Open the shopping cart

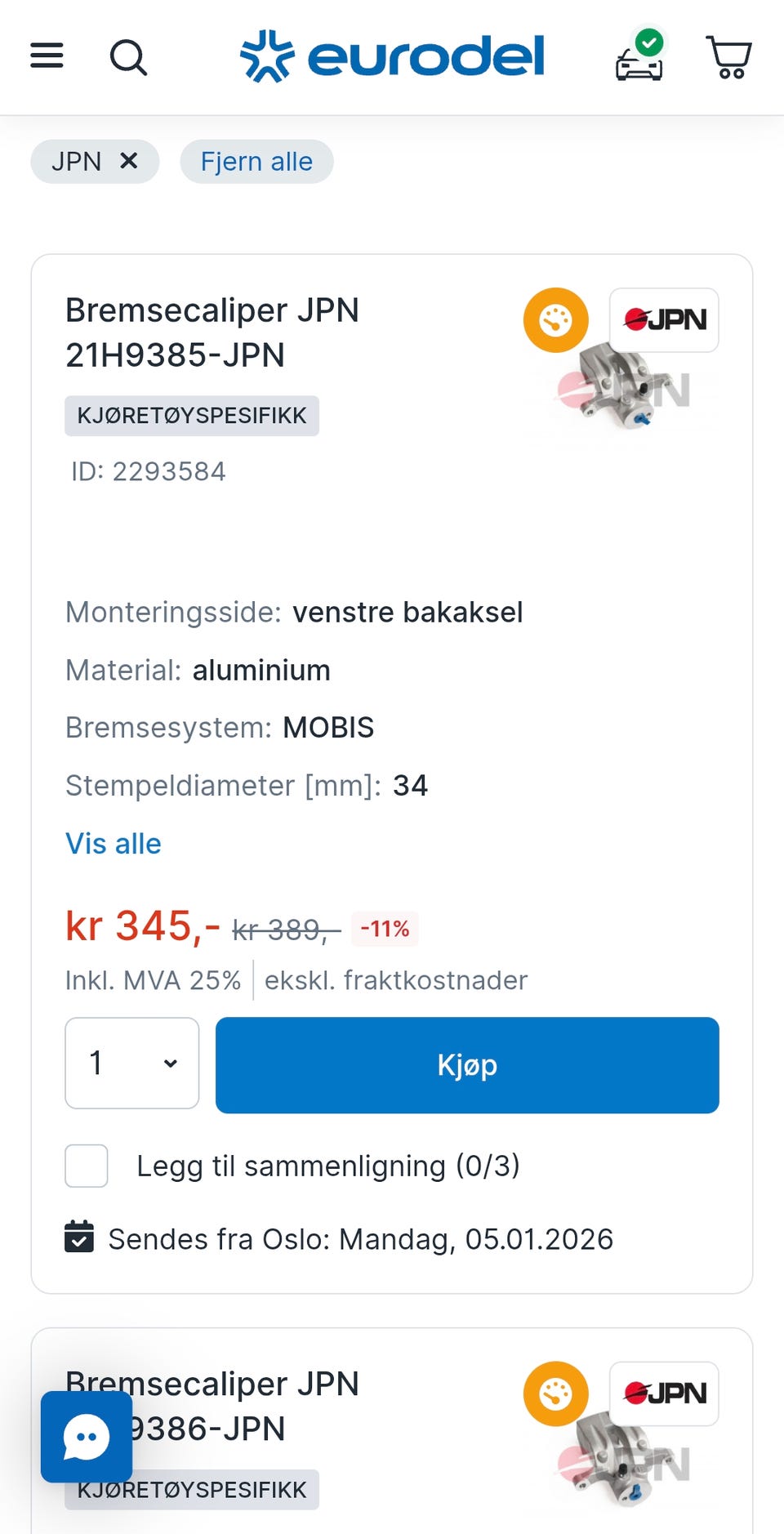click(x=728, y=56)
